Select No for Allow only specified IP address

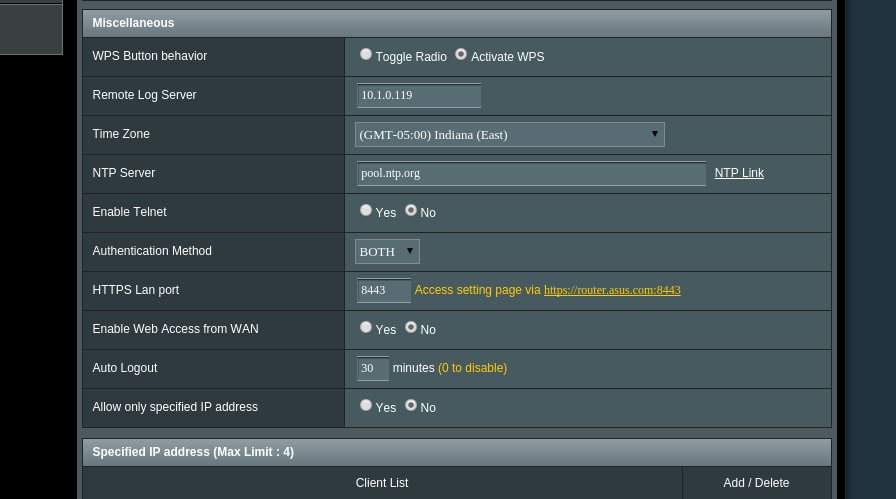coord(411,405)
